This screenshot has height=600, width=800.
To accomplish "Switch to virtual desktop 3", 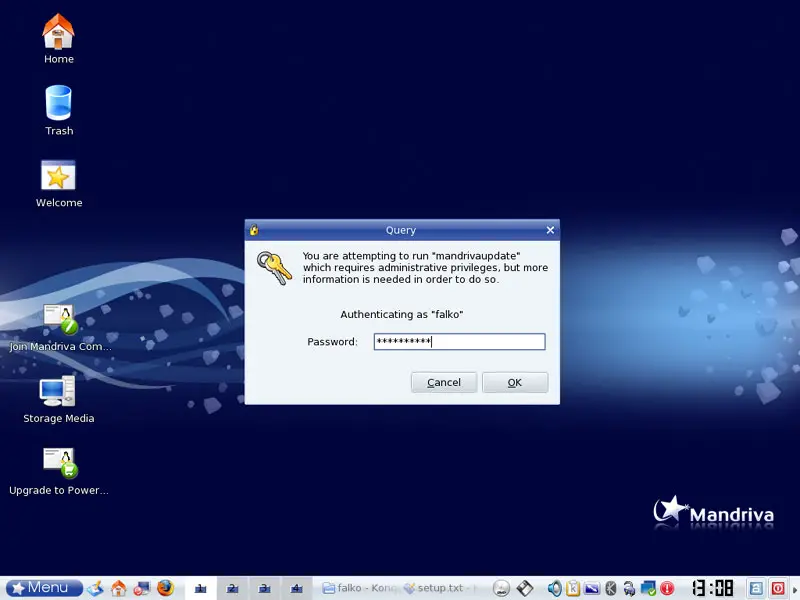I will [264, 588].
